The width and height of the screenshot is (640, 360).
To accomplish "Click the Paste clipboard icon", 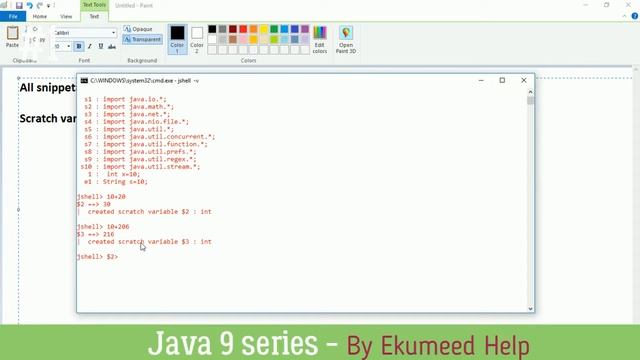I will [x=12, y=33].
